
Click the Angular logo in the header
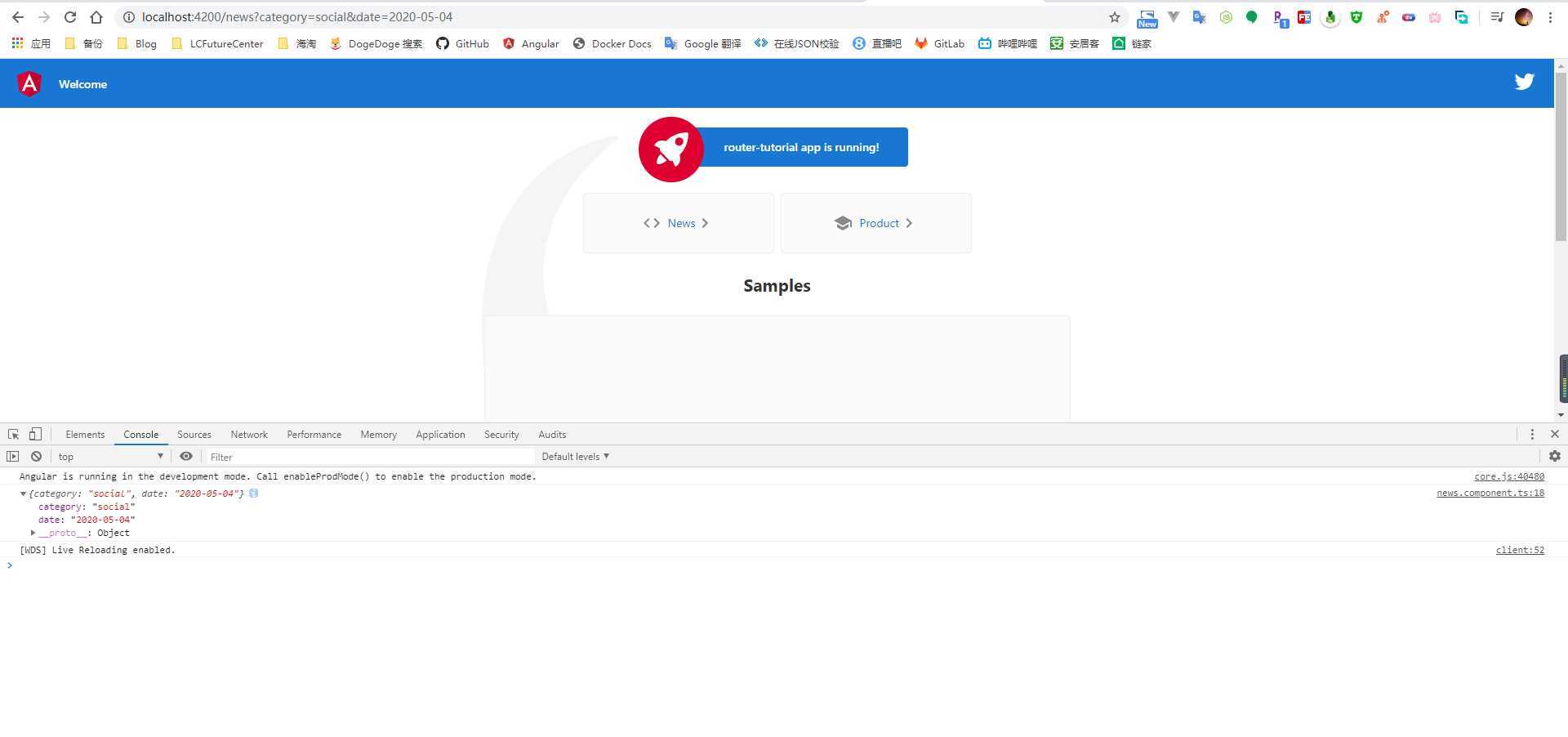(x=29, y=83)
